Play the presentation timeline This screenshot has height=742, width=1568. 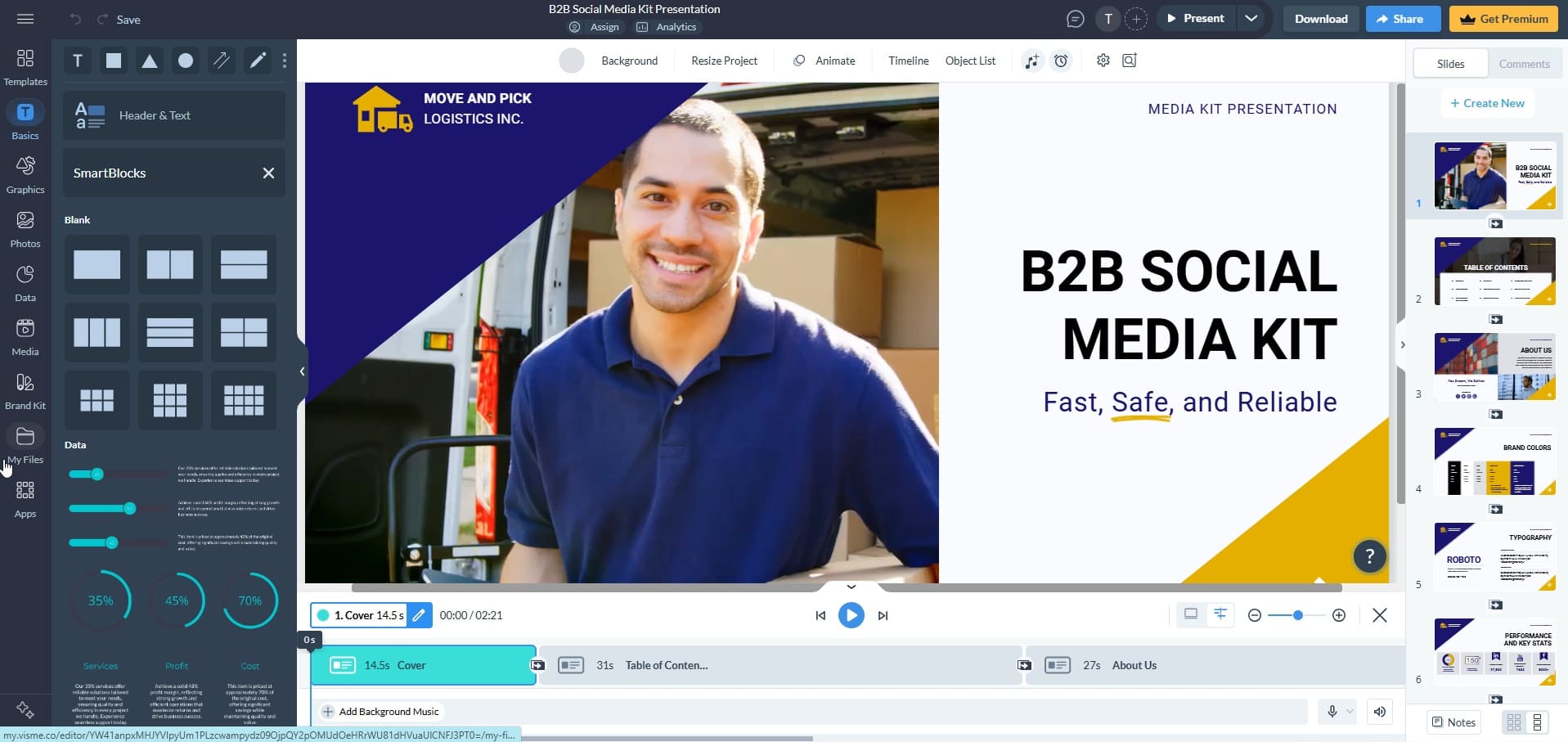tap(851, 615)
